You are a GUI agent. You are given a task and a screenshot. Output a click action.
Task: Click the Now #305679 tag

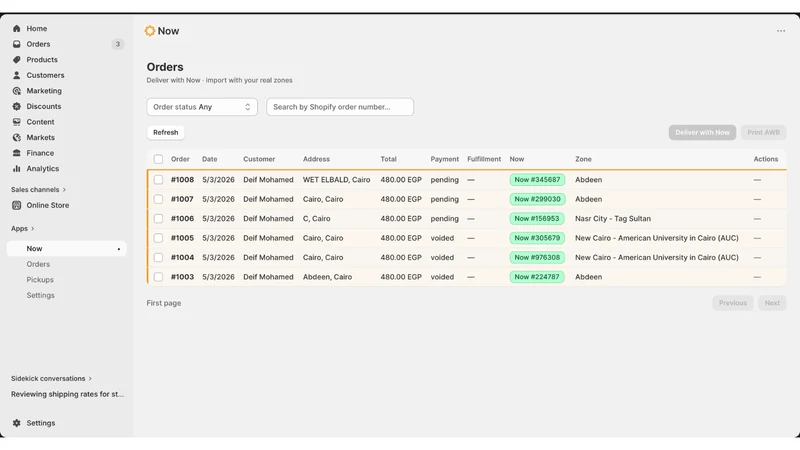(537, 238)
